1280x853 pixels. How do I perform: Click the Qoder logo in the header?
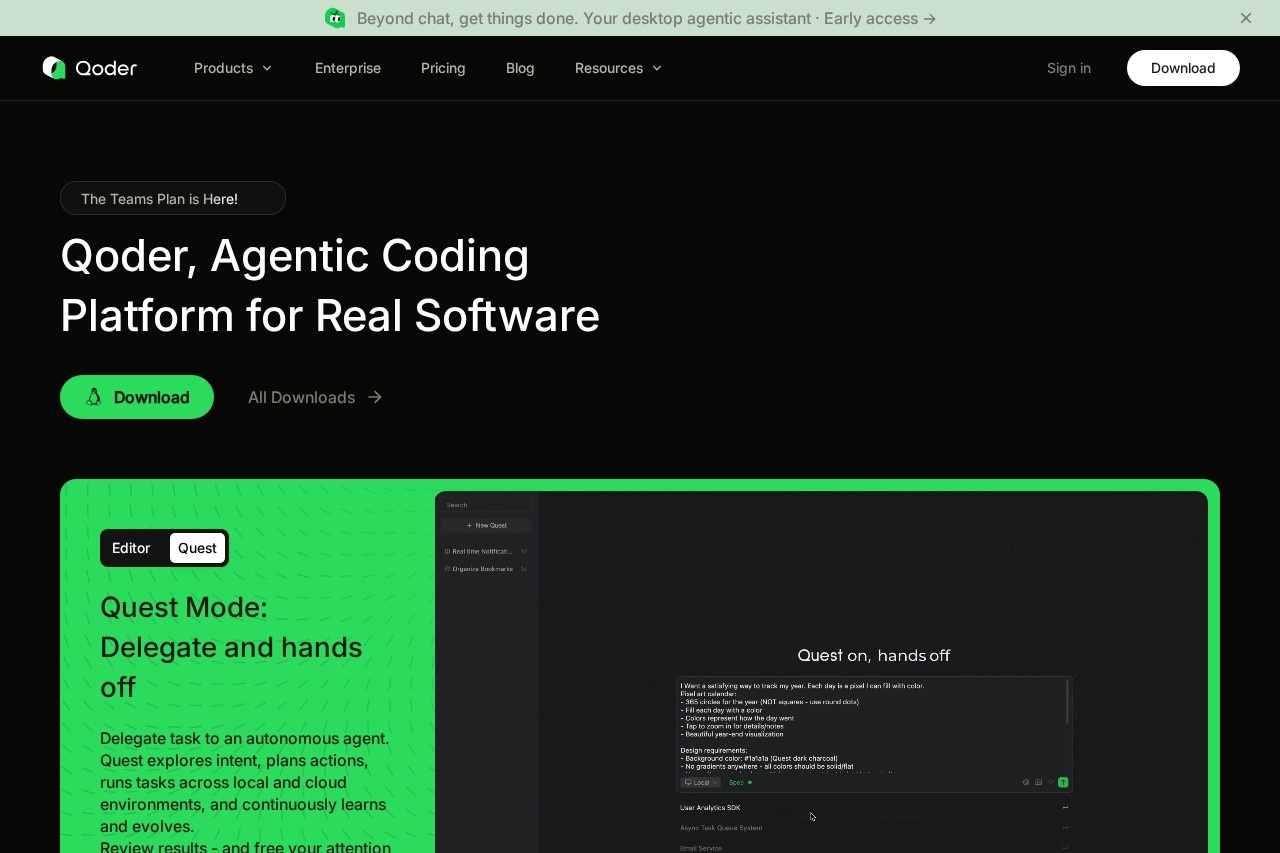(89, 68)
